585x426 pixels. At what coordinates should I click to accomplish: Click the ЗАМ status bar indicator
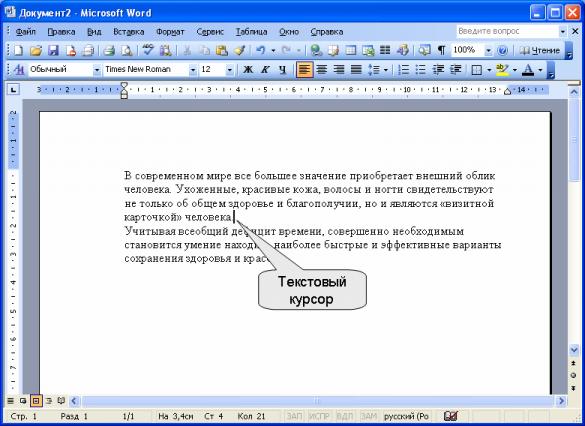(369, 416)
